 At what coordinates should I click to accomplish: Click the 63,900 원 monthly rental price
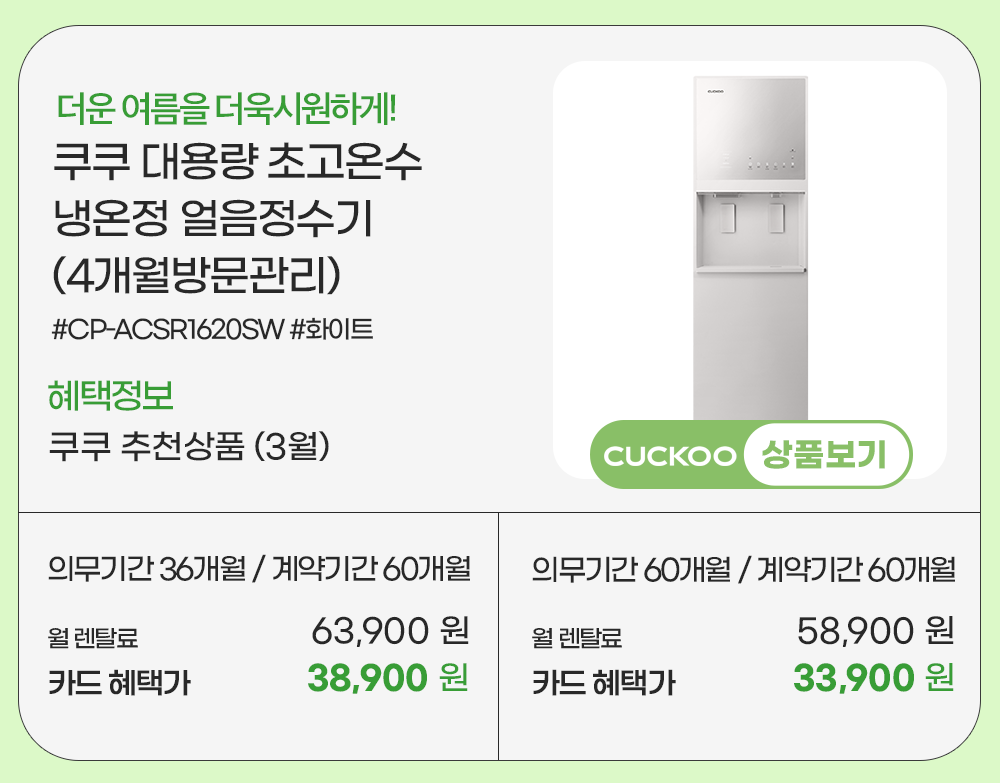390,632
